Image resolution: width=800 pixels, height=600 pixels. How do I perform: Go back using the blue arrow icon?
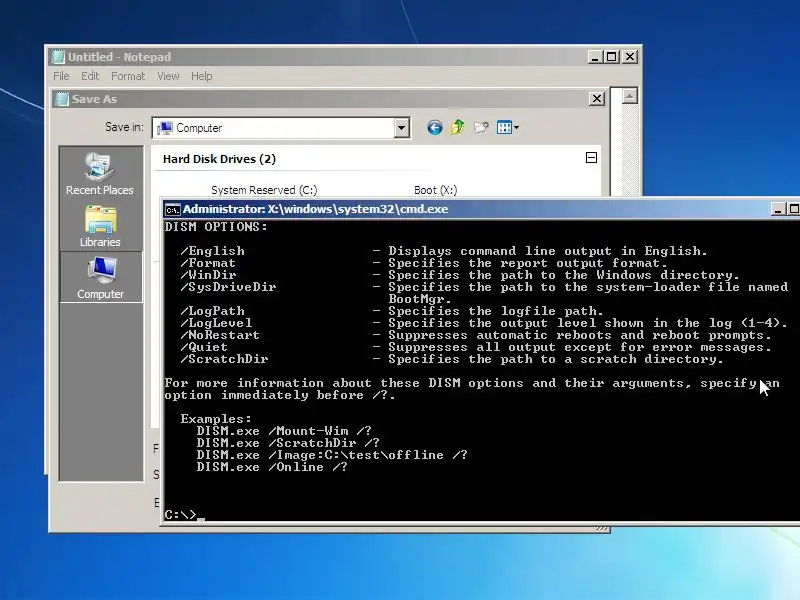435,128
